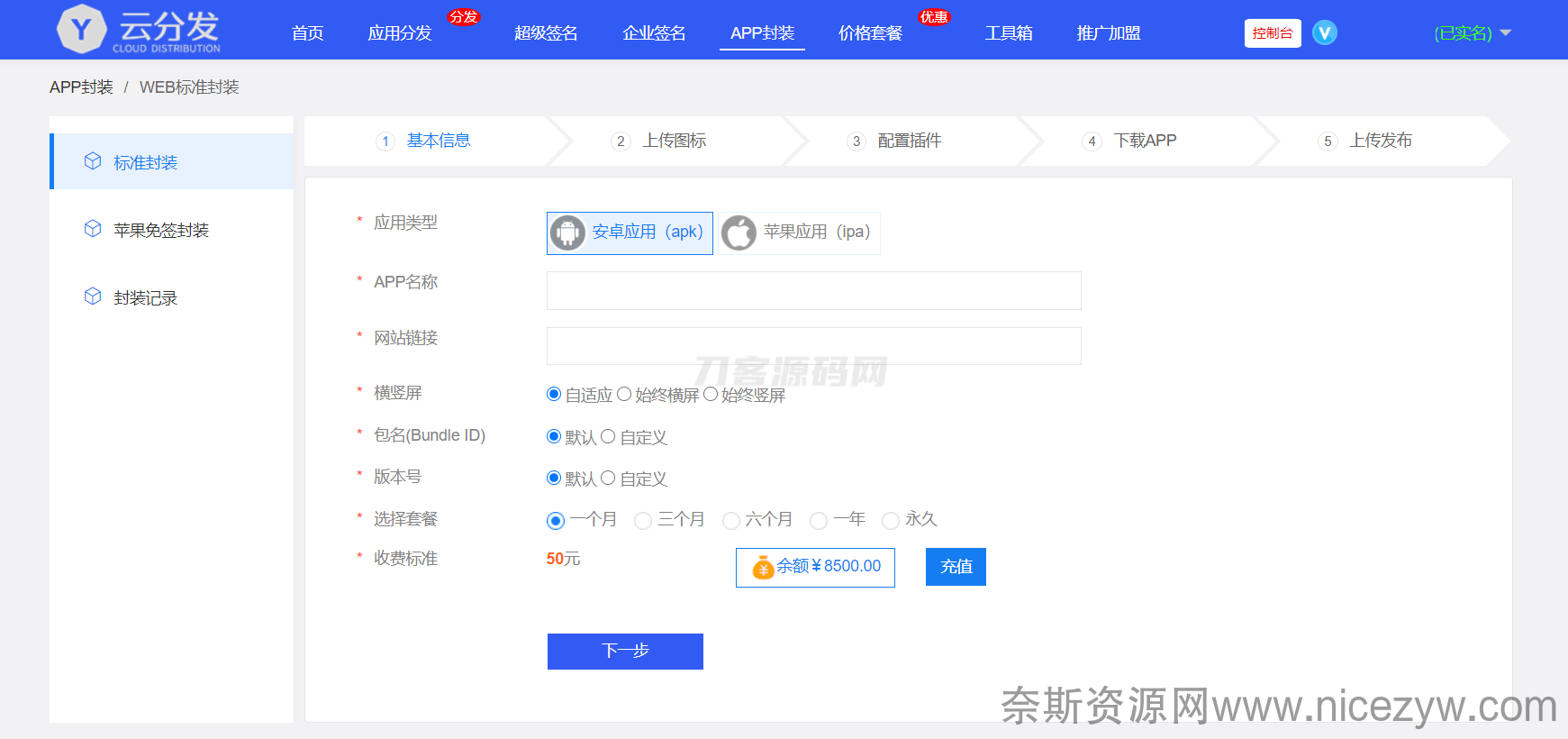The image size is (1568, 739).
Task: Open 标准封装 in sidebar
Action: [171, 161]
